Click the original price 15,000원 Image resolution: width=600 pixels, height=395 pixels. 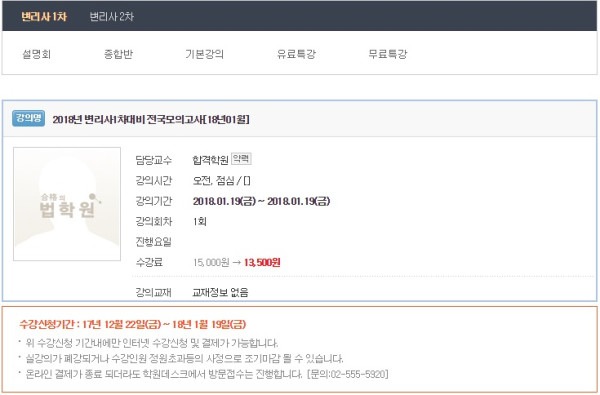211,262
